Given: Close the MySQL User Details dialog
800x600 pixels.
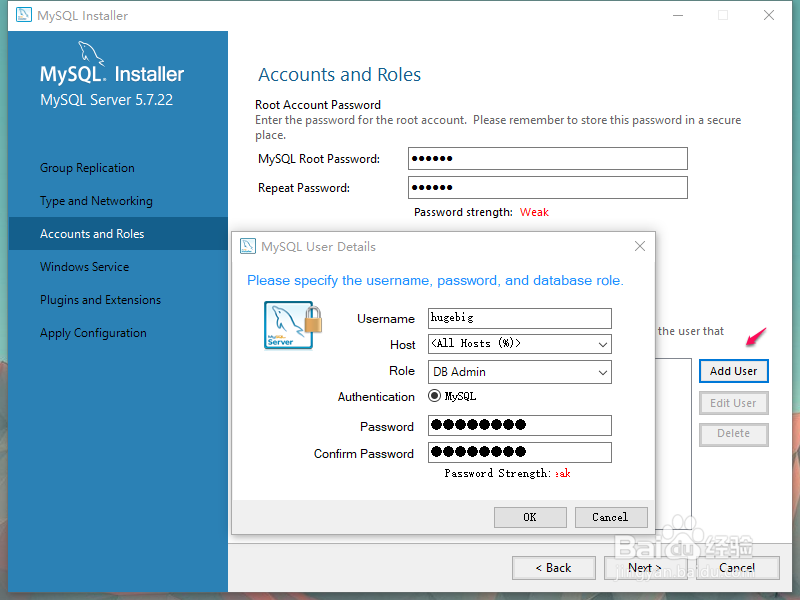Looking at the screenshot, I should [640, 246].
